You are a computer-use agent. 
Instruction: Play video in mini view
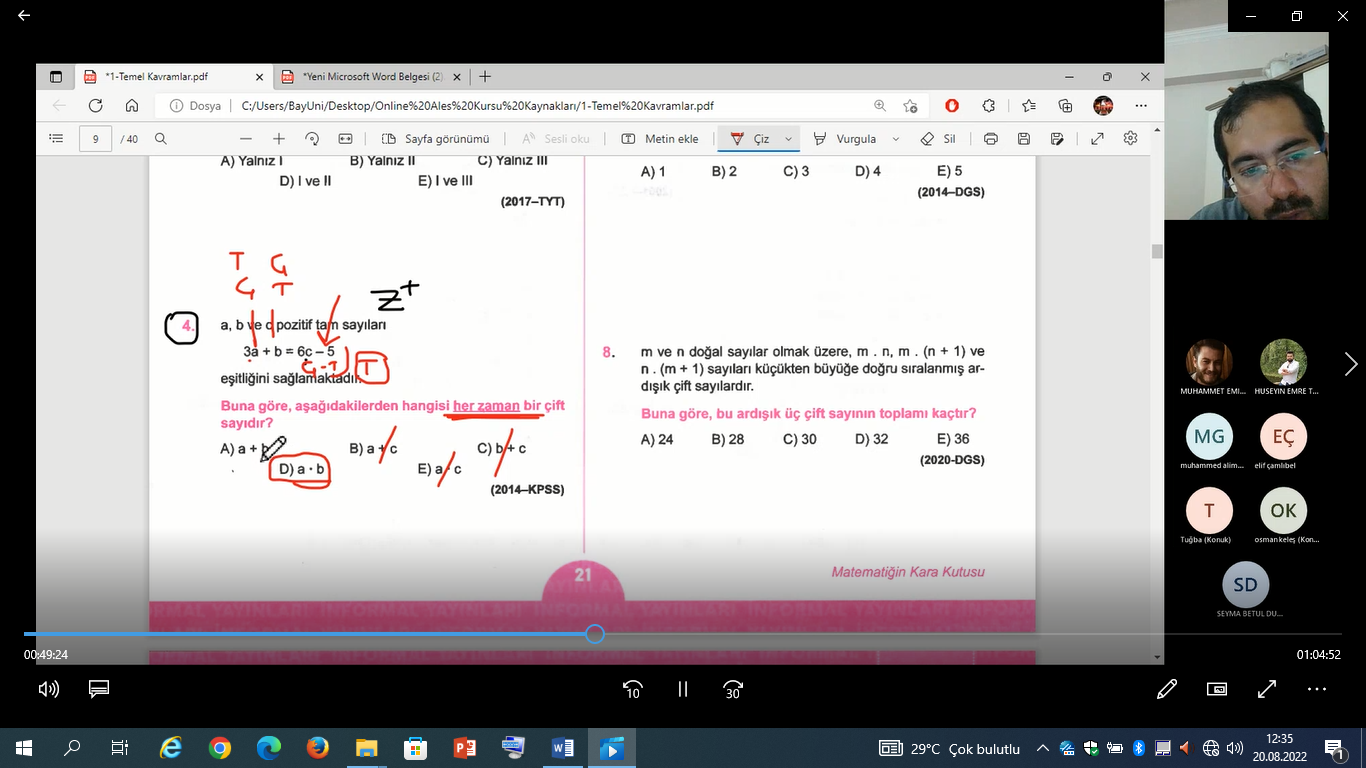(x=1217, y=689)
